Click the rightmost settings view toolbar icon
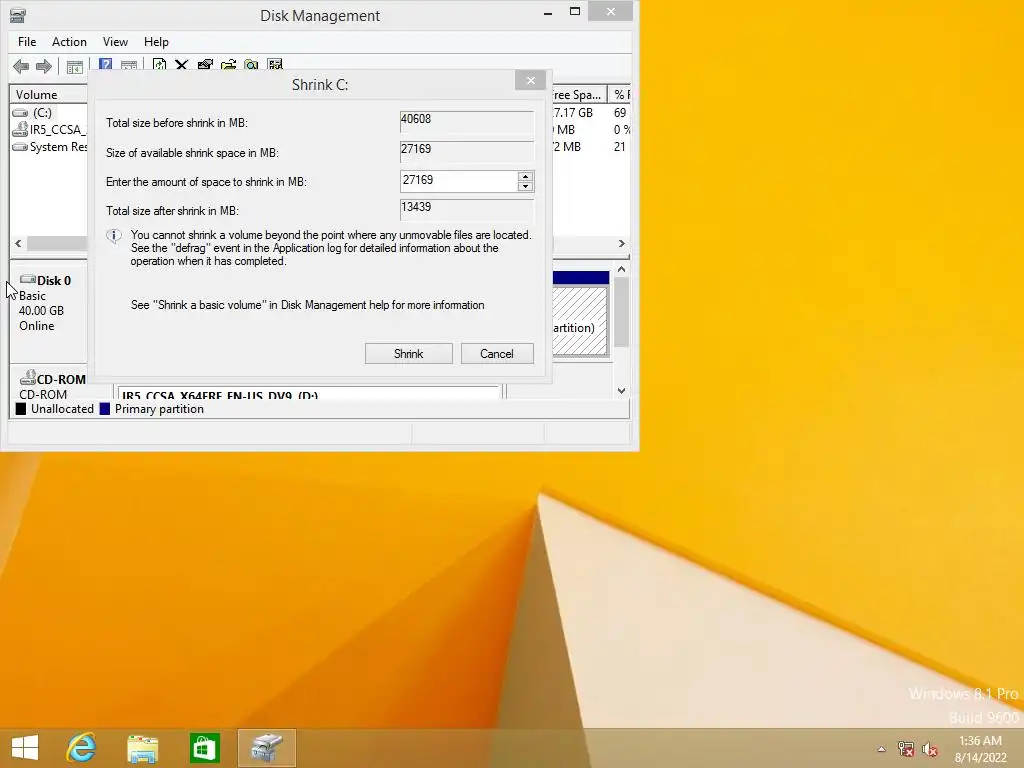This screenshot has height=768, width=1024. (275, 65)
